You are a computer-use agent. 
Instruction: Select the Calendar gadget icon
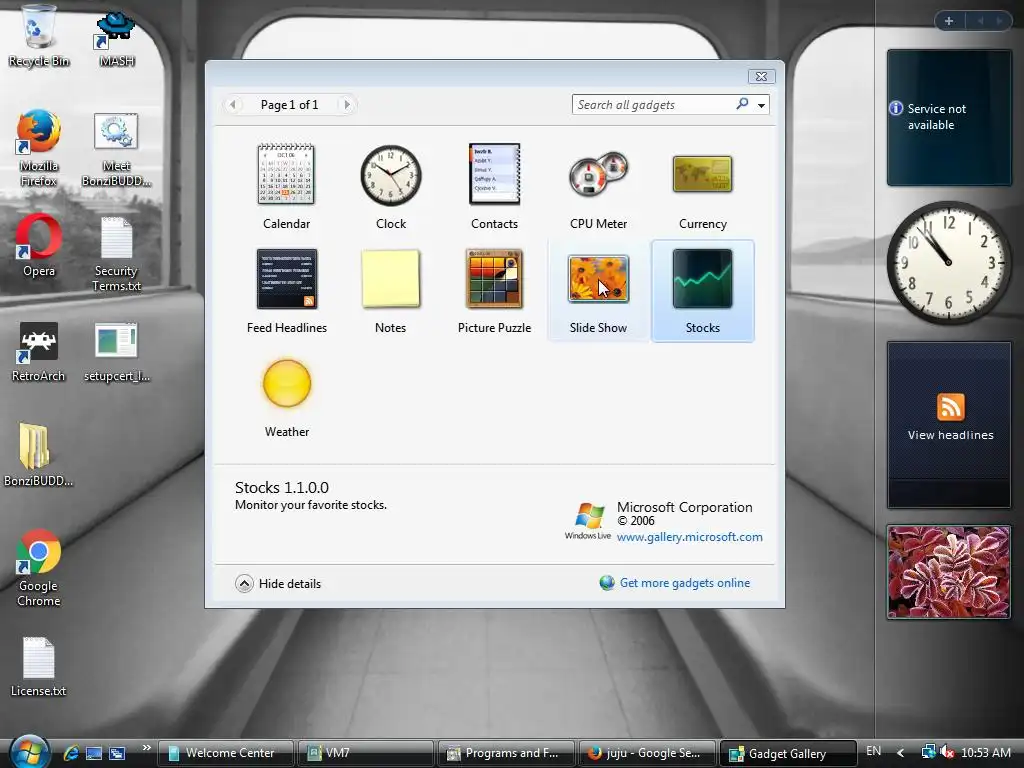(x=286, y=175)
